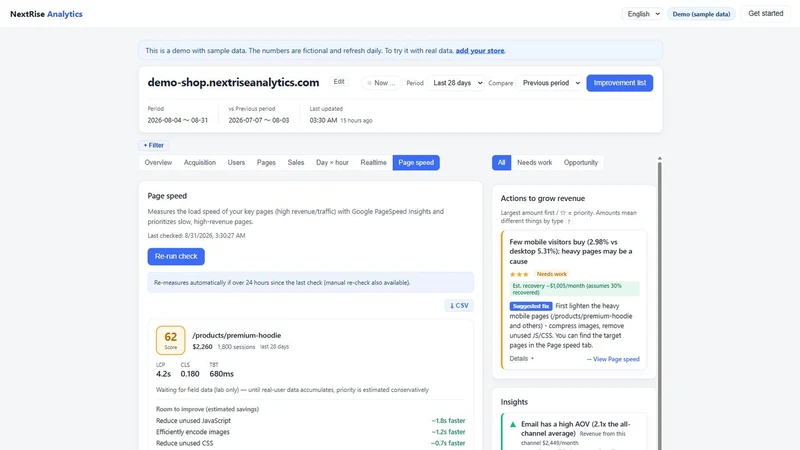This screenshot has height=450, width=800.
Task: Click the /products/premium-hoodie page path
Action: [x=237, y=335]
